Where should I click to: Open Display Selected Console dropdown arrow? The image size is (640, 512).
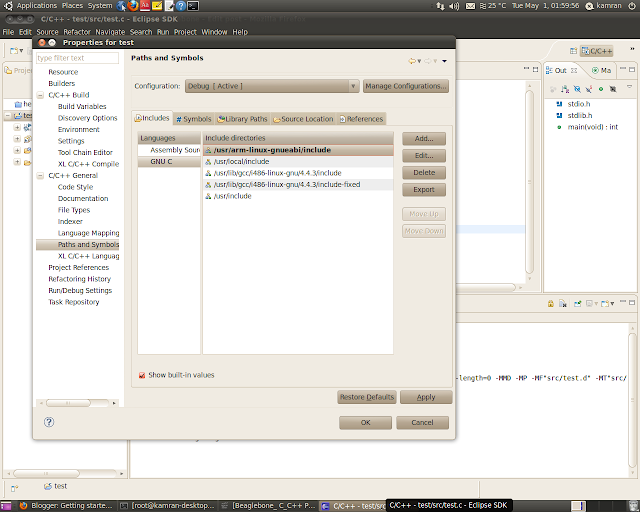pyautogui.click(x=596, y=303)
